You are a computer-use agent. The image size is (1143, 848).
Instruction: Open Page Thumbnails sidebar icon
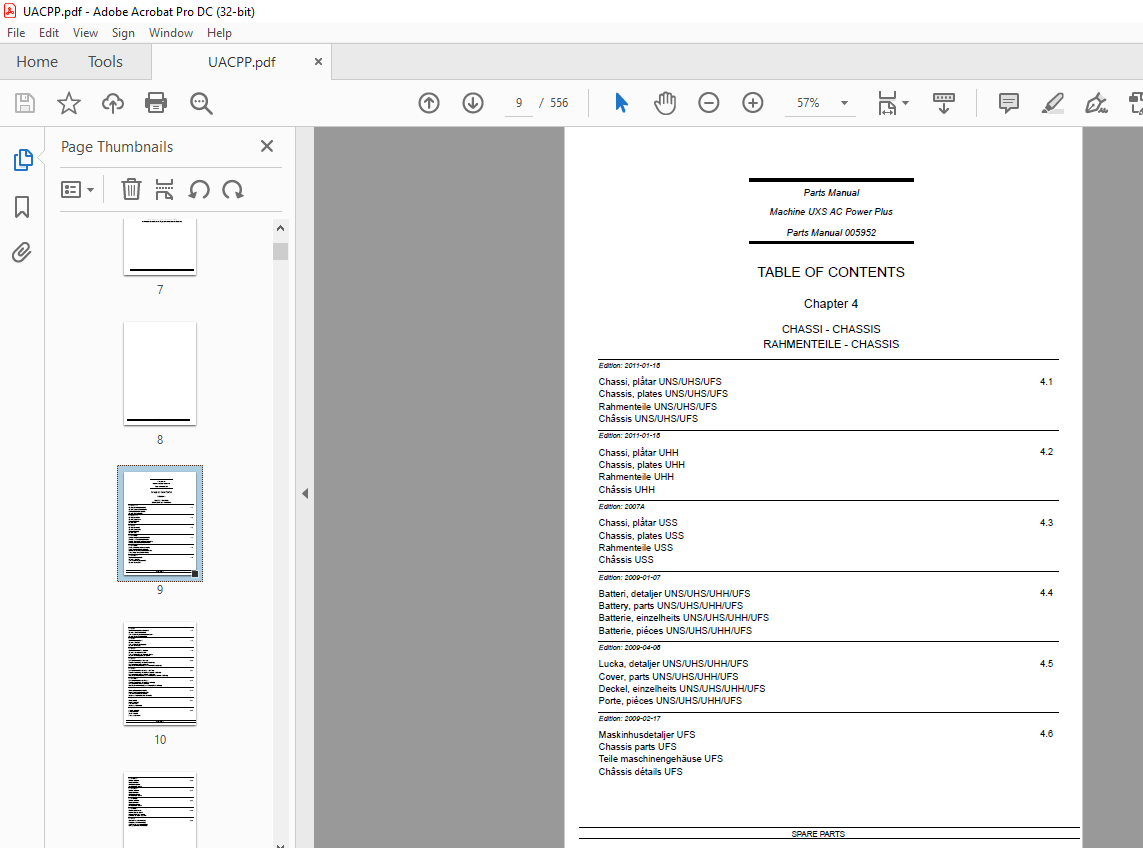[23, 160]
